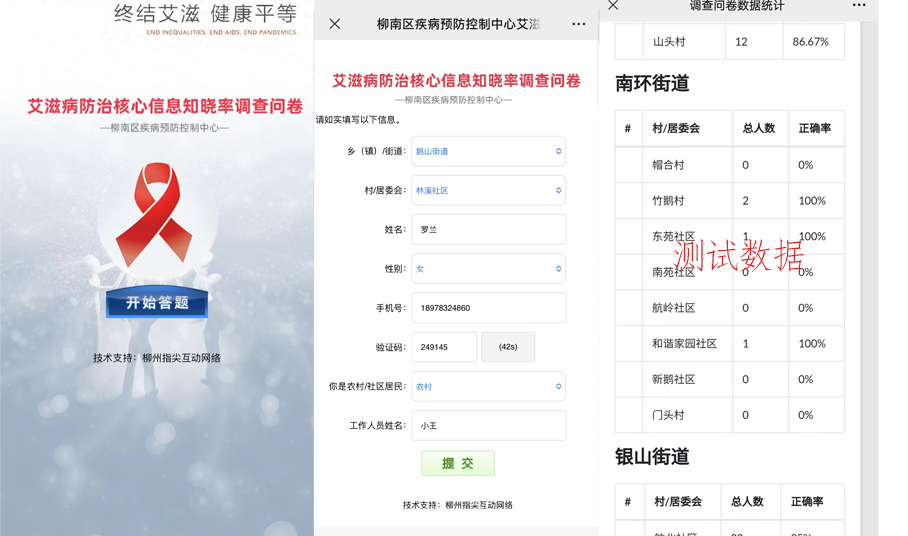This screenshot has width=908, height=536.
Task: Focus the 手机号 input field
Action: coord(488,308)
